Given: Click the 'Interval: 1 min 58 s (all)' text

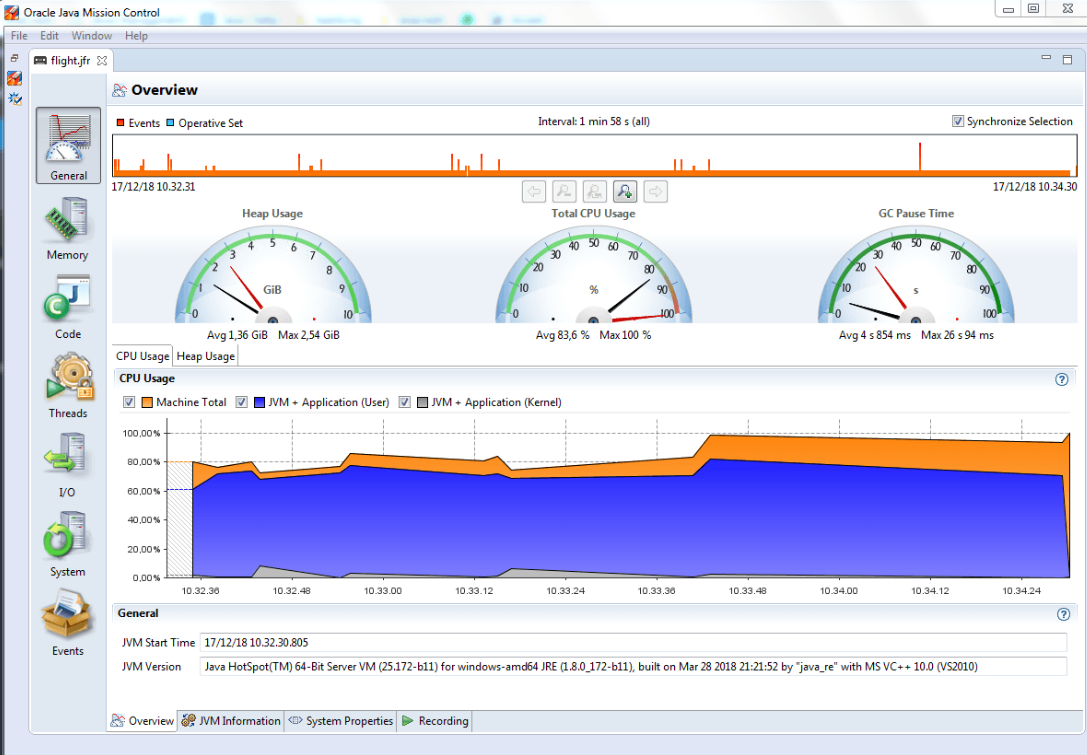Looking at the screenshot, I should coord(593,121).
